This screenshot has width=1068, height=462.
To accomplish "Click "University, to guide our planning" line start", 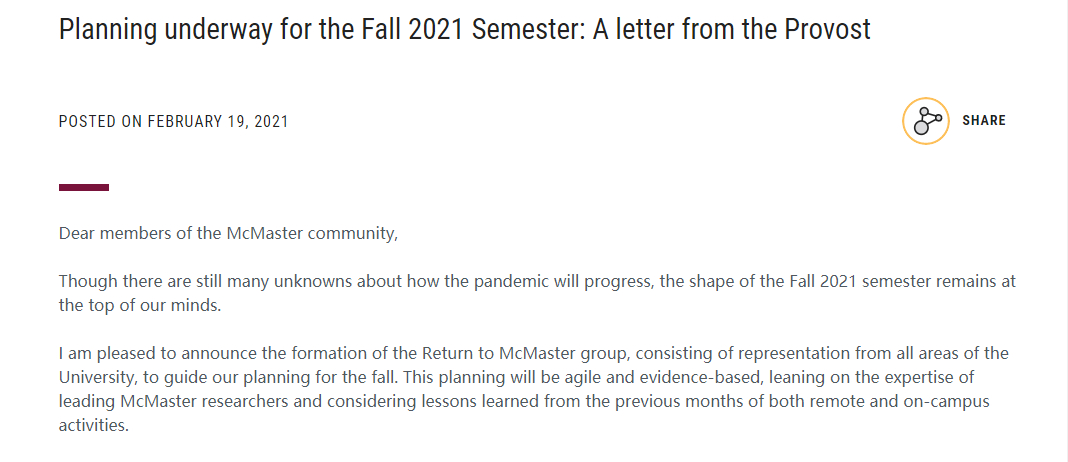I will [170, 378].
